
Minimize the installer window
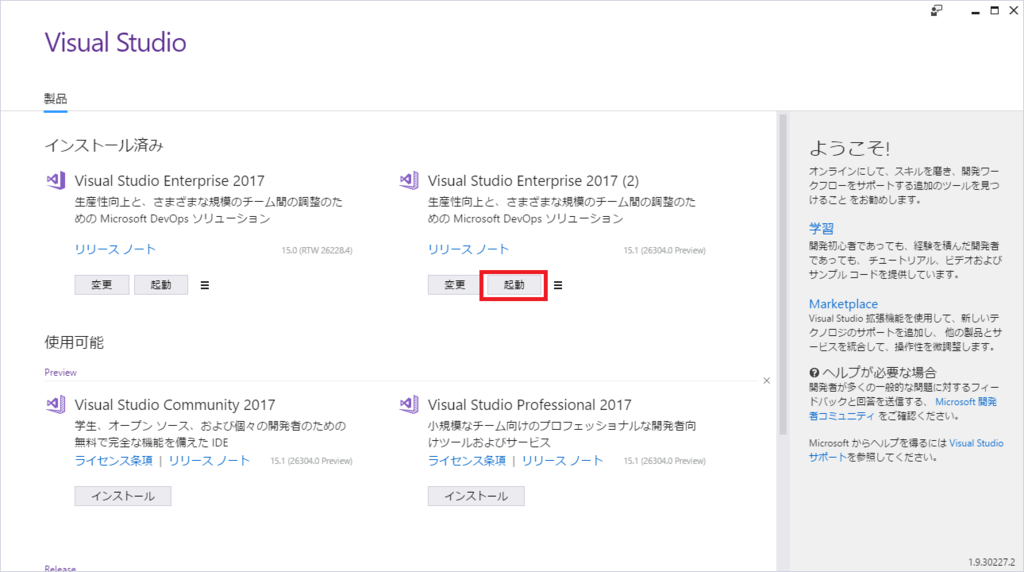click(975, 11)
